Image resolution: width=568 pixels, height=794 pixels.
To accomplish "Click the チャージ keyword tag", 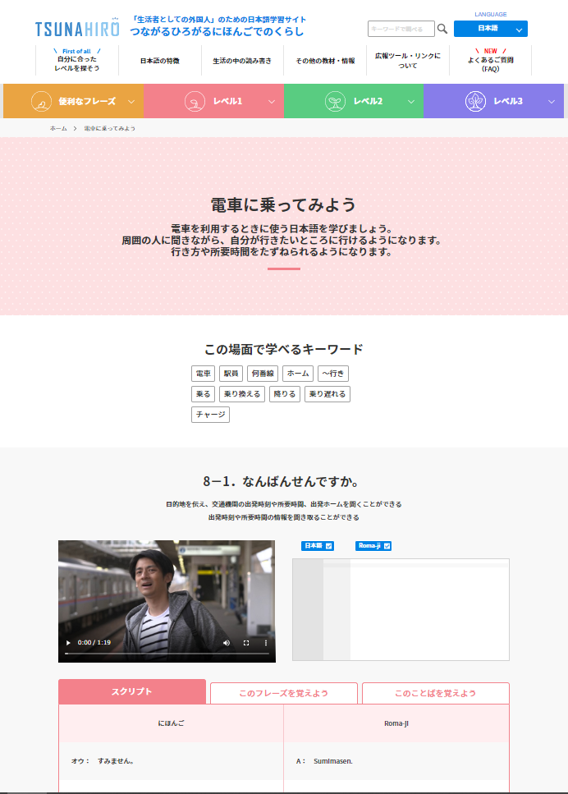I will coord(211,415).
